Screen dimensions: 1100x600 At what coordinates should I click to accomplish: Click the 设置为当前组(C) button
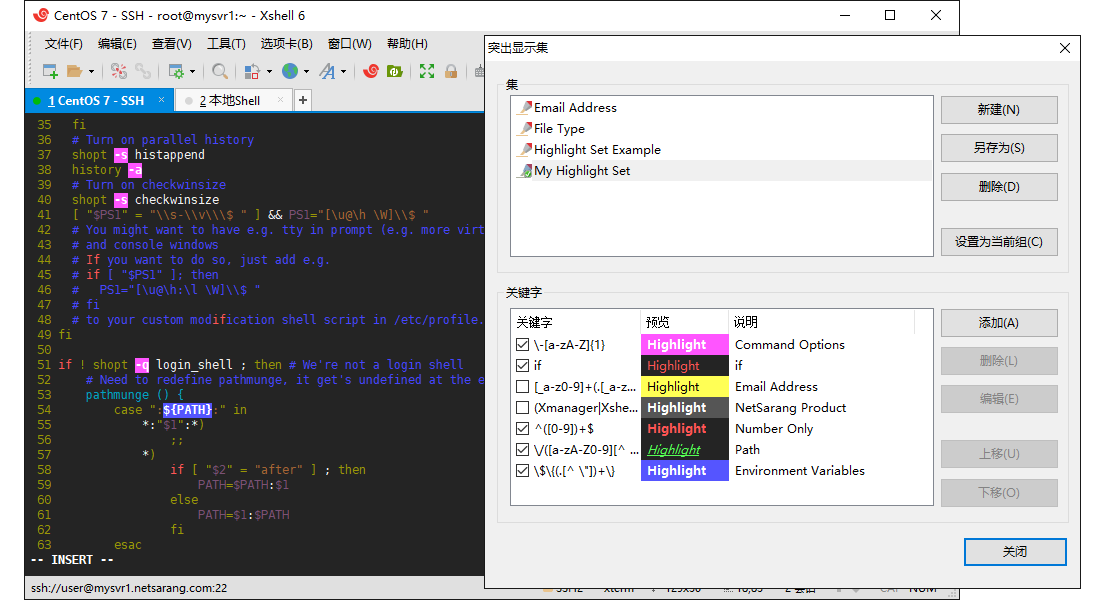(x=999, y=242)
